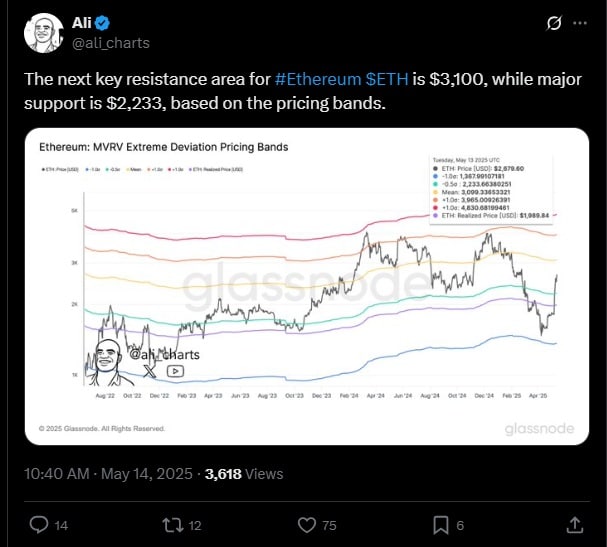The image size is (607, 547).
Task: Open the three-dot more options menu
Action: pyautogui.click(x=580, y=23)
